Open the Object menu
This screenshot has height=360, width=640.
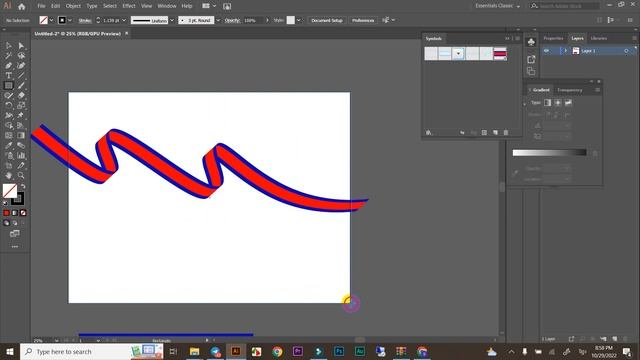tap(73, 6)
